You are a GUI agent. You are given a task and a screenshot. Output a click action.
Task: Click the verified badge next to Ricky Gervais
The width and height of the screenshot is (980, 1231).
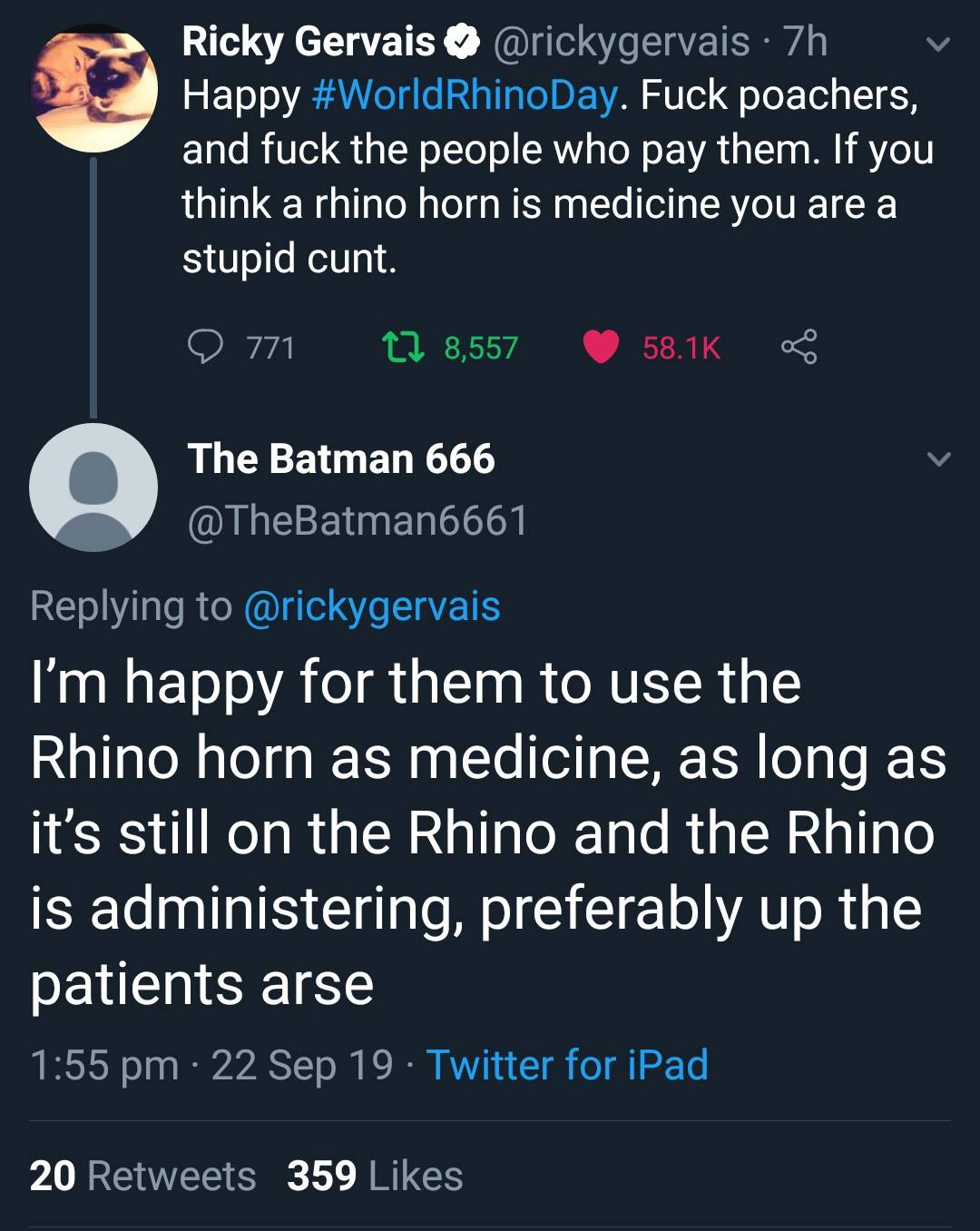pos(464,42)
